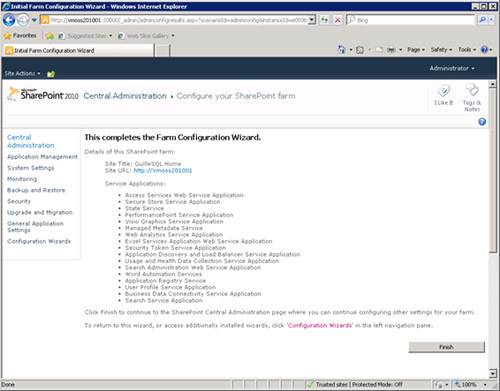The width and height of the screenshot is (500, 391).
Task: Click 'Search Service Application' list item
Action: 164,301
